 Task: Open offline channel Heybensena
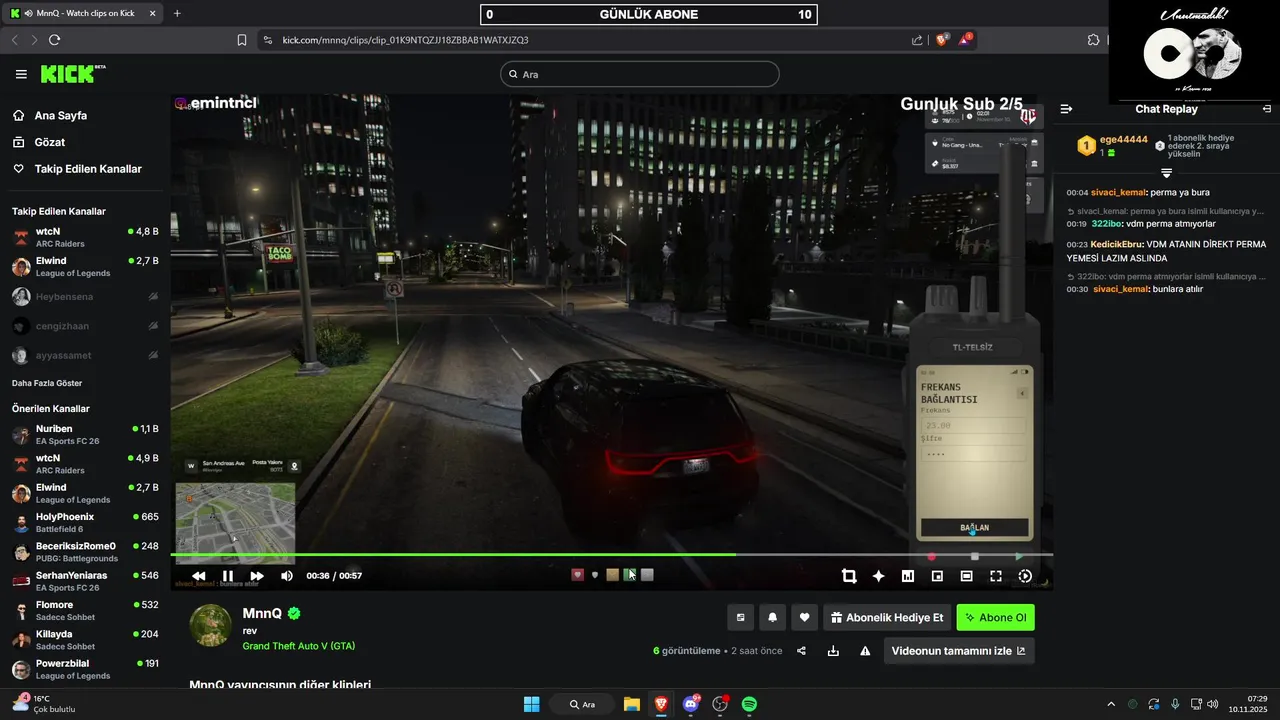(x=85, y=297)
